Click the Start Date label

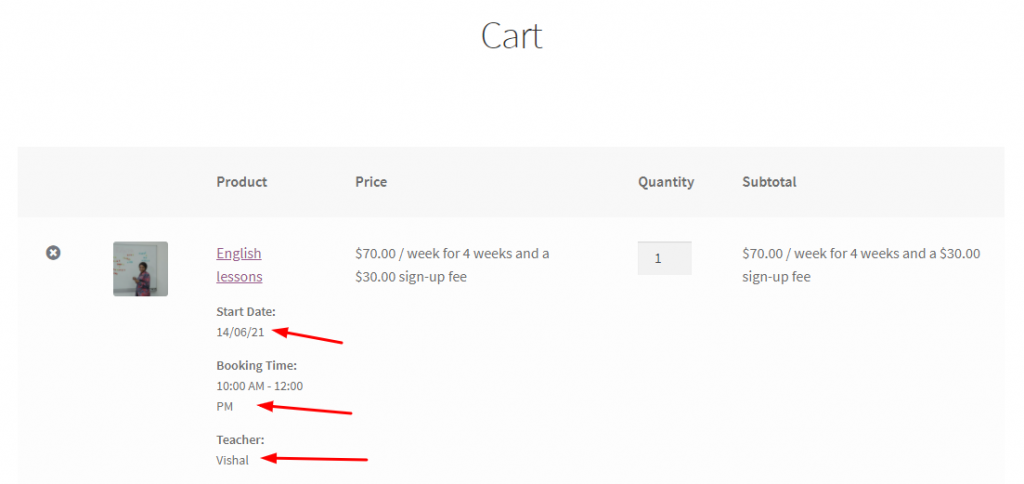click(246, 312)
